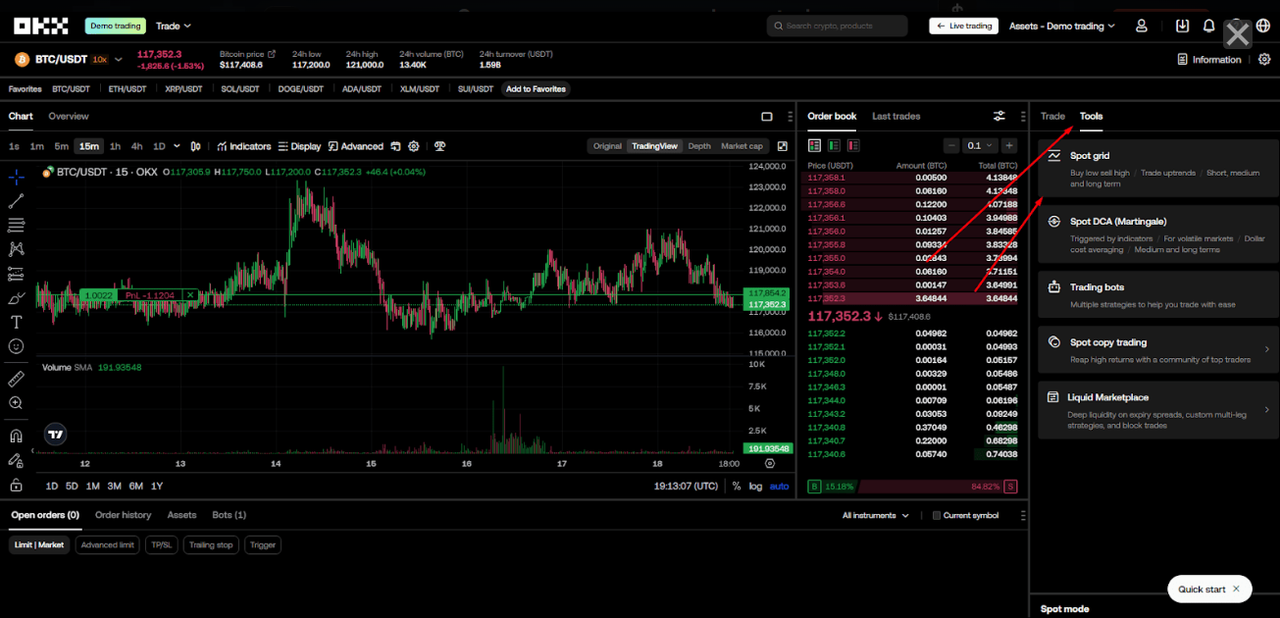
Task: Expand Assets - Demo trading dropdown
Action: [x=1062, y=26]
